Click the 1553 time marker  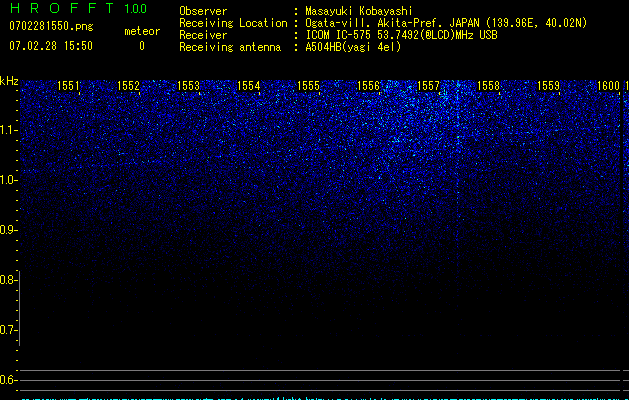pos(188,85)
